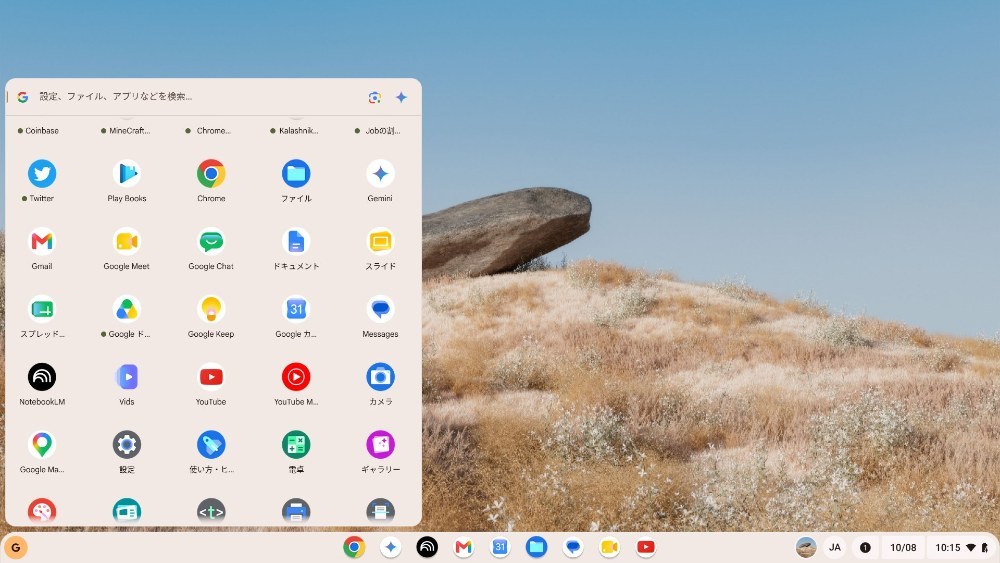Open Messages from the launcher grid

[380, 309]
